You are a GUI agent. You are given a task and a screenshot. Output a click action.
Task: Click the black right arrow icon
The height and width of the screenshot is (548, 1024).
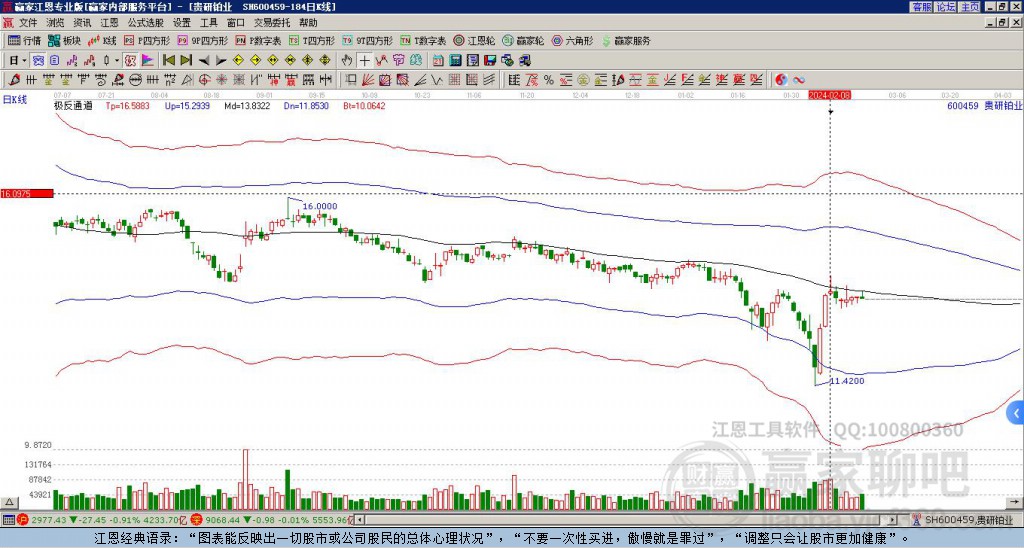click(x=221, y=60)
